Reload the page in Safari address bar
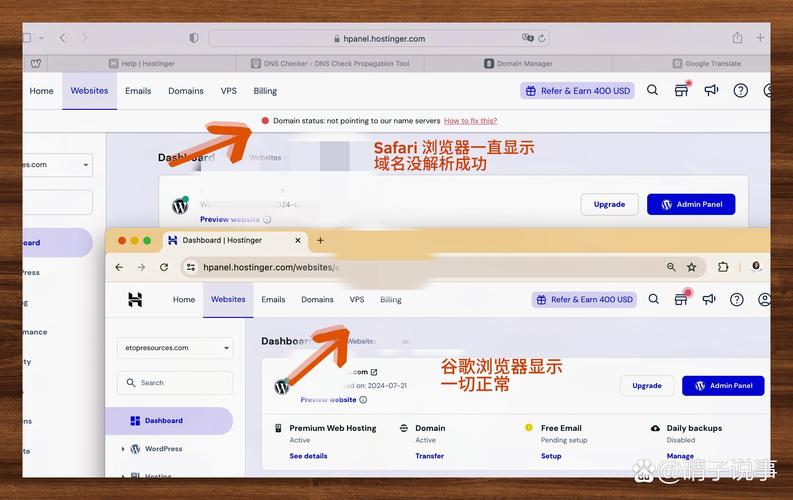 [x=542, y=38]
